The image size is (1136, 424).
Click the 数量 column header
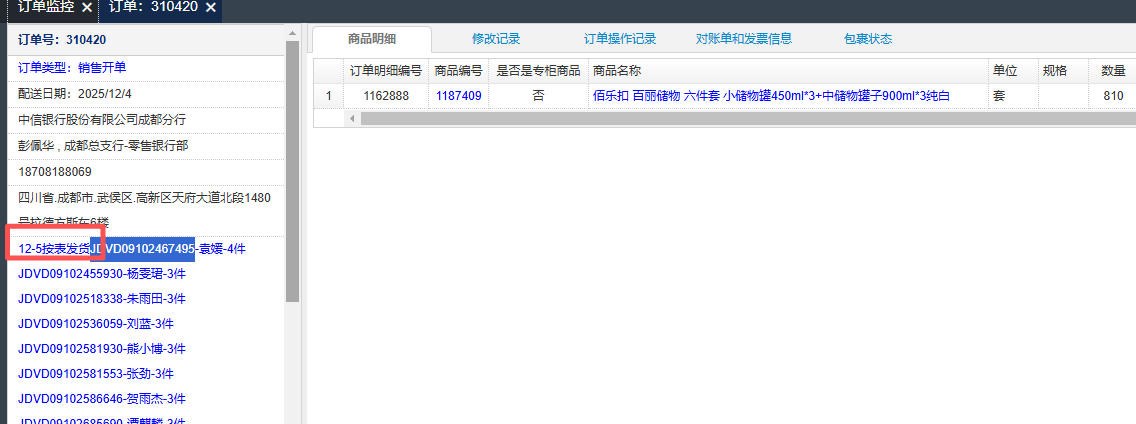click(x=1113, y=71)
